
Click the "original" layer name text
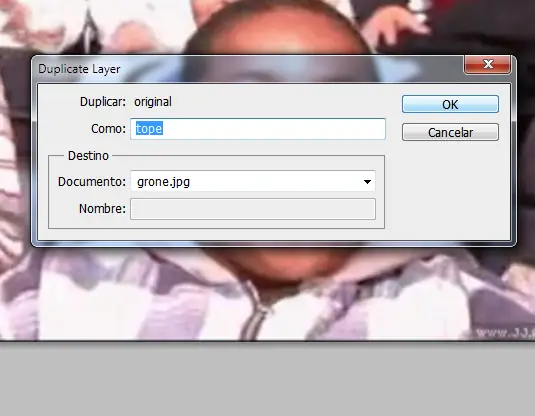point(153,102)
